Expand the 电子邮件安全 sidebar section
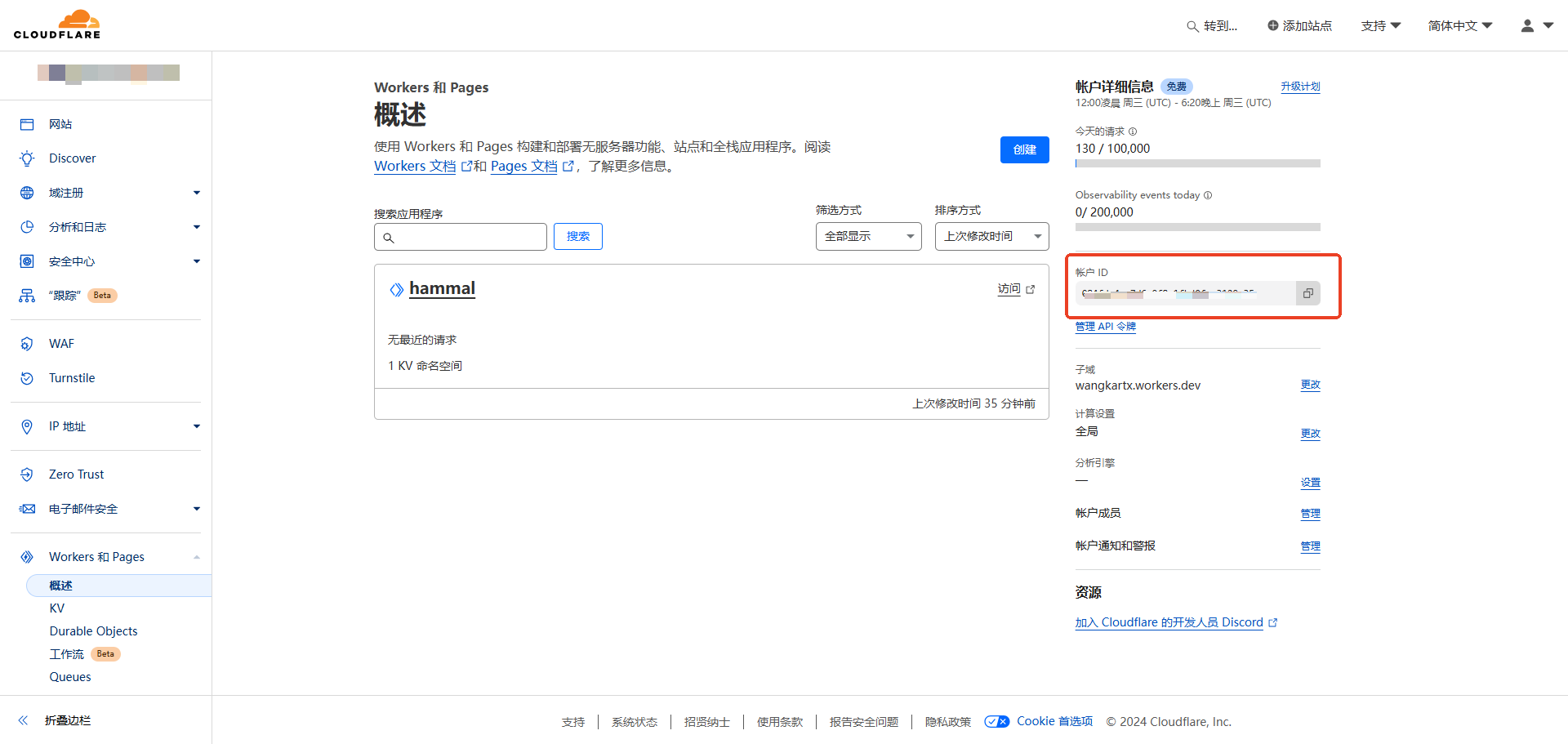This screenshot has width=1568, height=744. [x=197, y=509]
